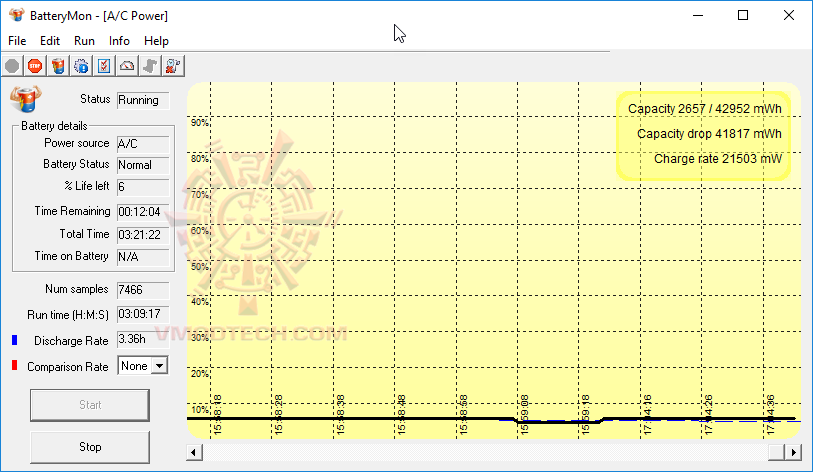Screen dimensions: 813x472
Task: Click the Num samples field 7466
Action: click(x=143, y=290)
